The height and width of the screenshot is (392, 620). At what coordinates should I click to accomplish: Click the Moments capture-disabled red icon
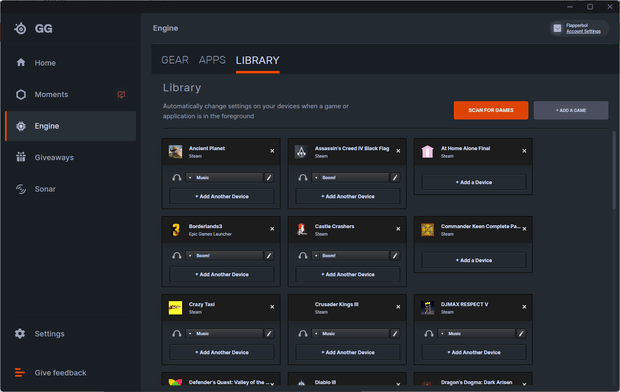121,95
